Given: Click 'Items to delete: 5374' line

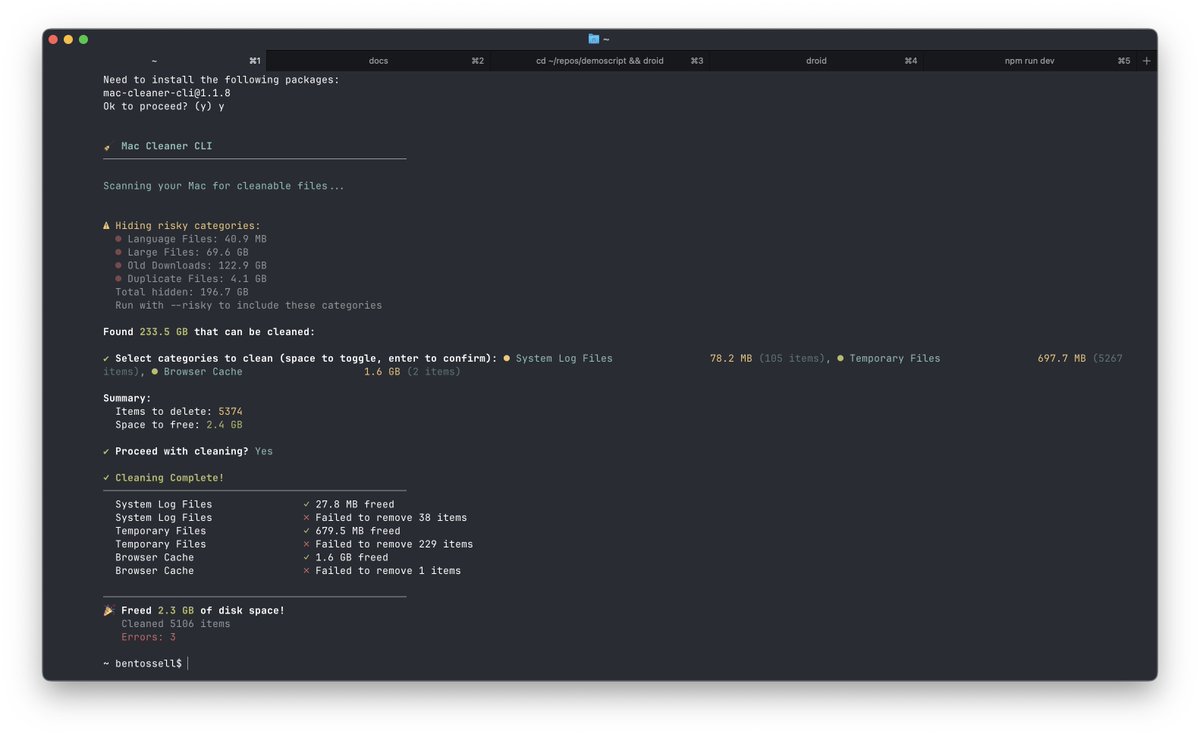Looking at the screenshot, I should click(179, 411).
